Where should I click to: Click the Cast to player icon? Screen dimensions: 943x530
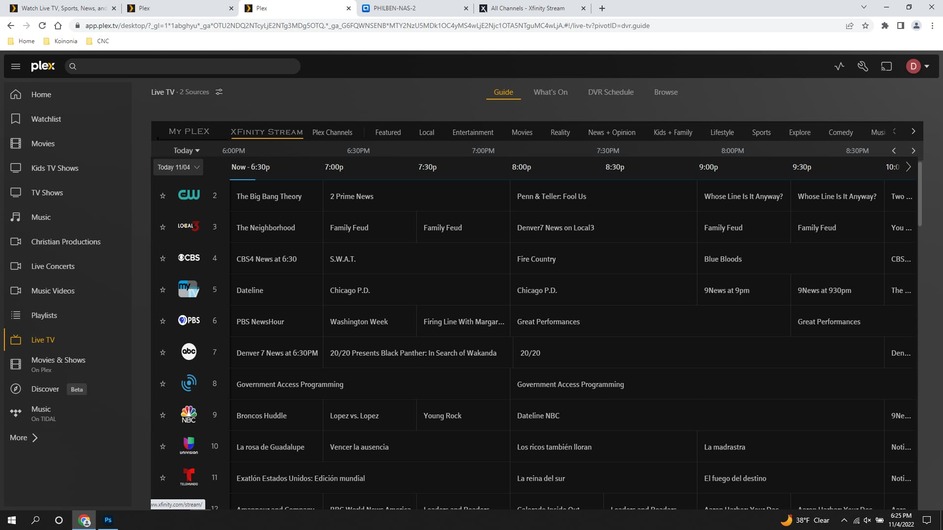pos(886,66)
